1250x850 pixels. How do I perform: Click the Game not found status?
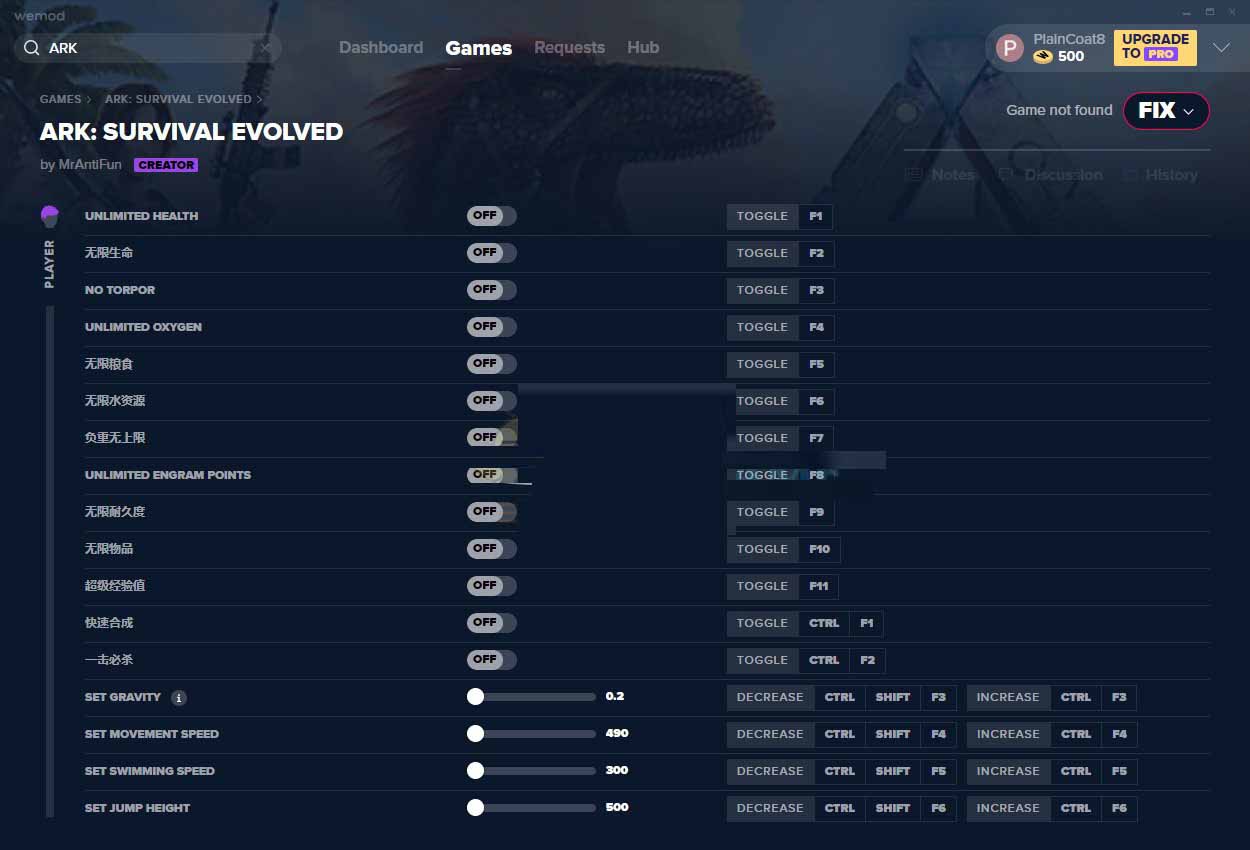(x=1059, y=110)
